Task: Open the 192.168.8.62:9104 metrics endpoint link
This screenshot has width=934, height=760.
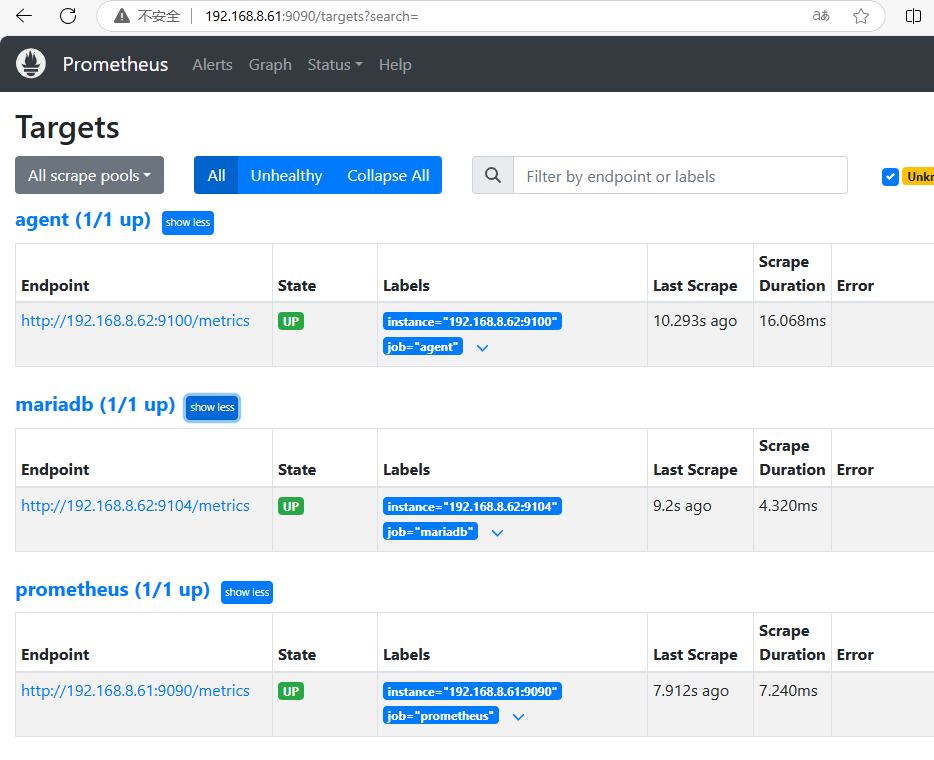Action: (x=135, y=506)
